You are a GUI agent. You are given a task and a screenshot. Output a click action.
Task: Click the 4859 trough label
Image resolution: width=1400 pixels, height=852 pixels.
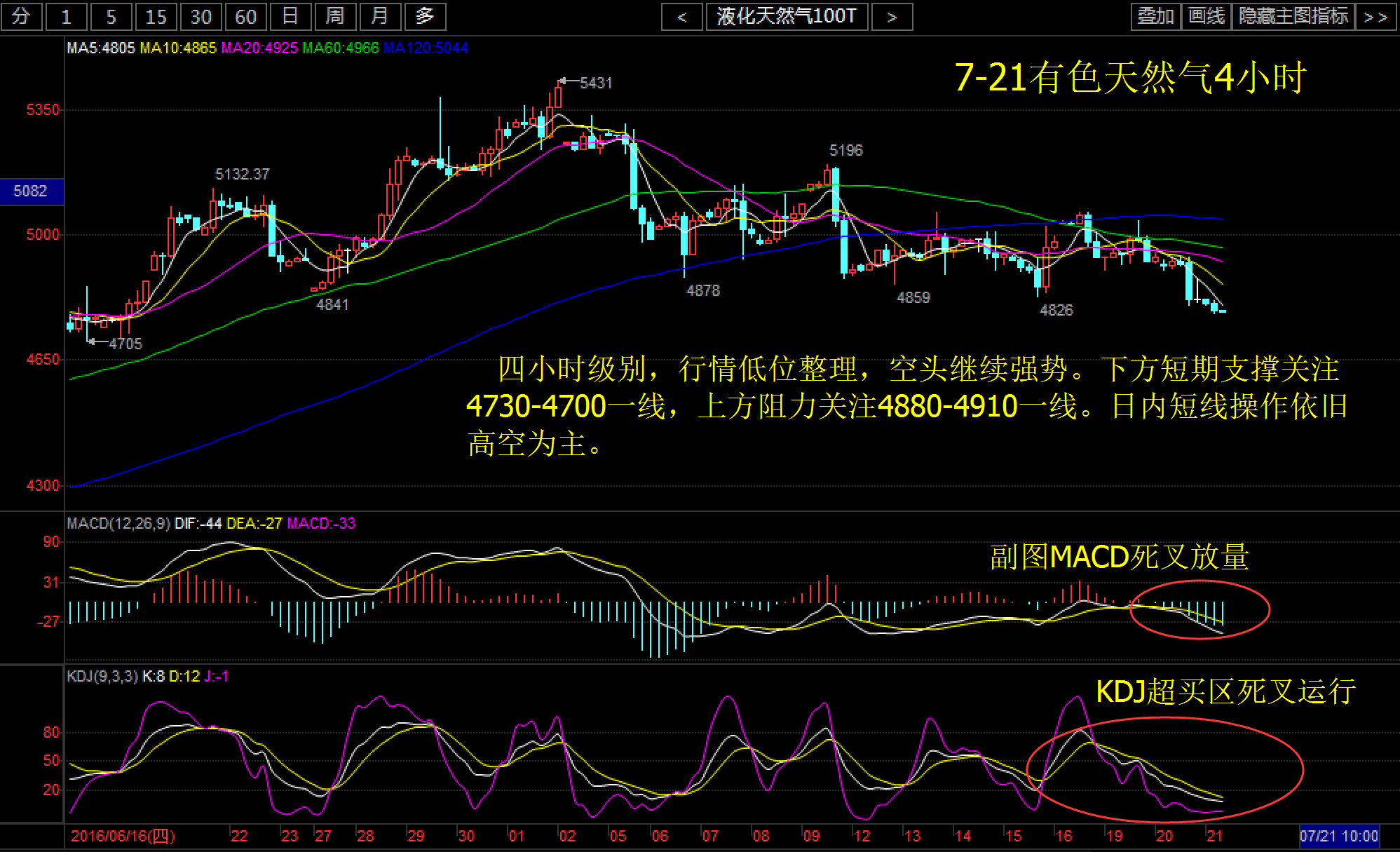913,298
